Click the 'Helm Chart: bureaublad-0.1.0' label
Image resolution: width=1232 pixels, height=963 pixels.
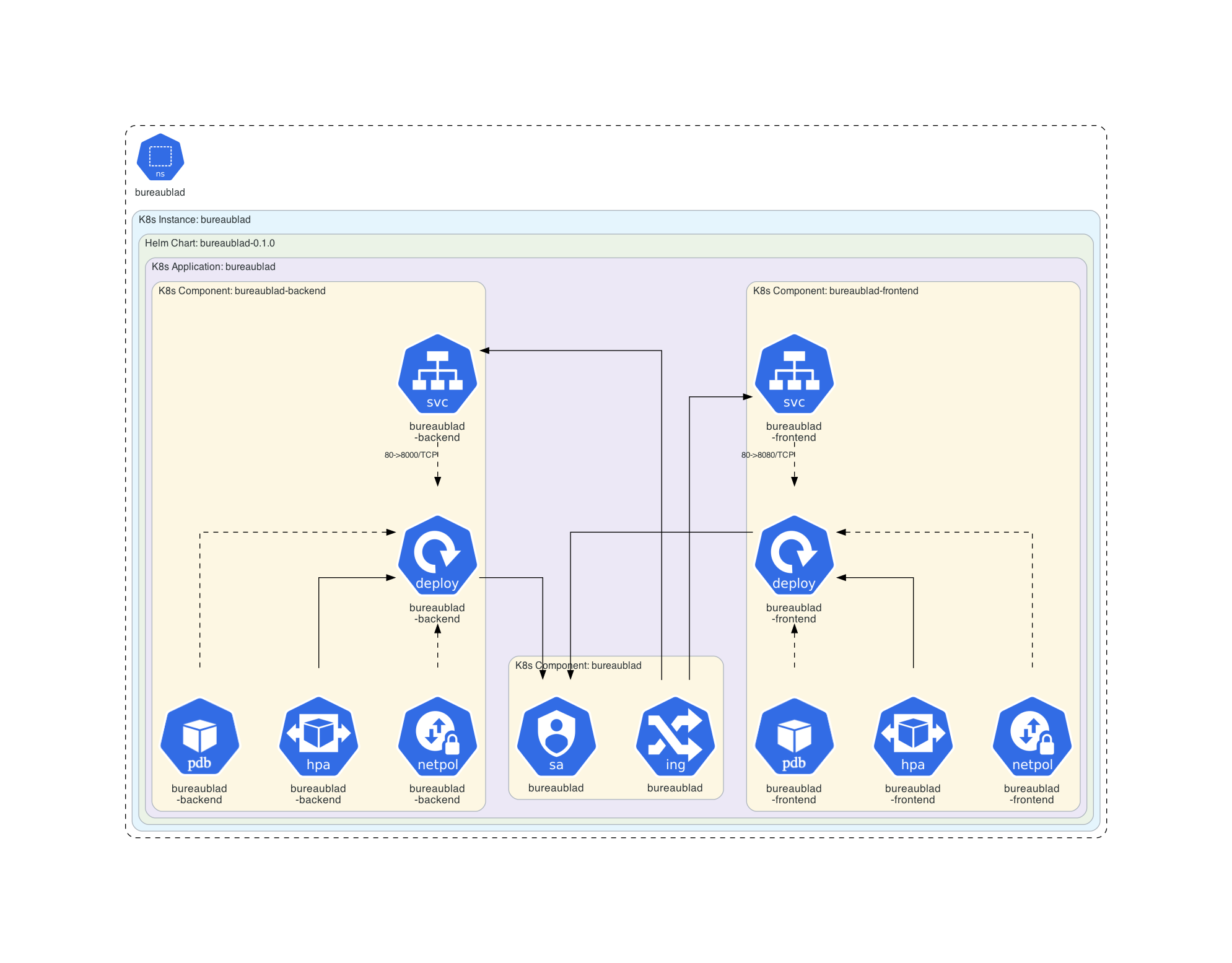pyautogui.click(x=209, y=243)
